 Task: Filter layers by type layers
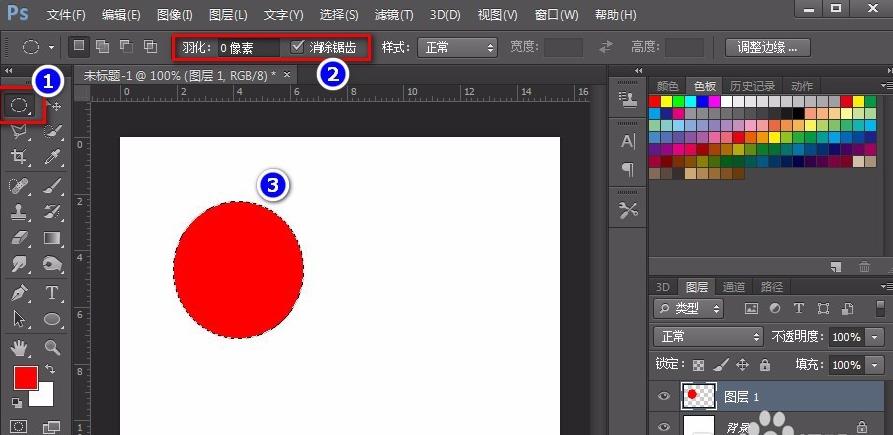pos(798,309)
